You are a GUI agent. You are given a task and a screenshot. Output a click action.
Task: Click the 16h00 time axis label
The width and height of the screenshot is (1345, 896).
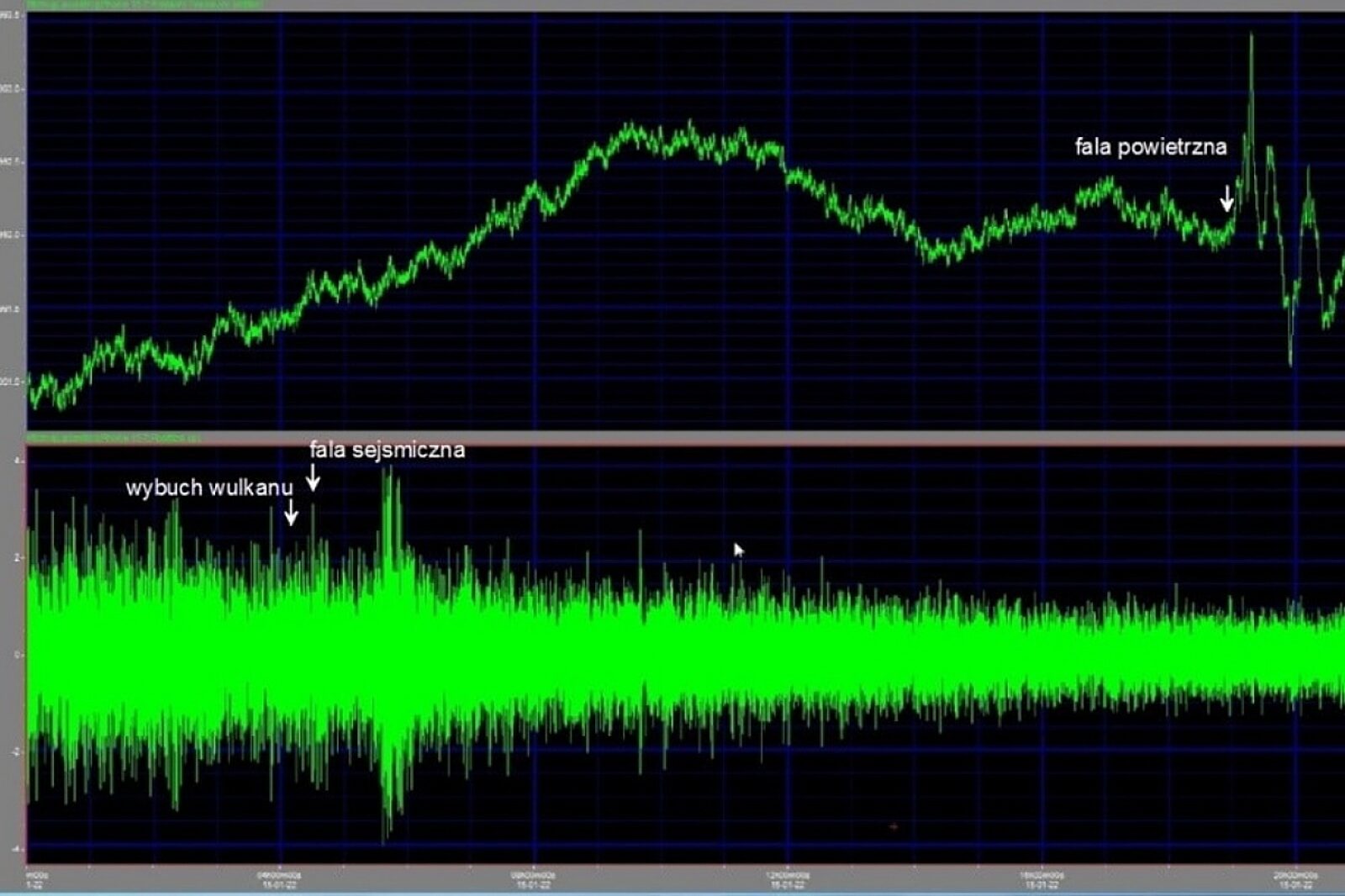1042,879
